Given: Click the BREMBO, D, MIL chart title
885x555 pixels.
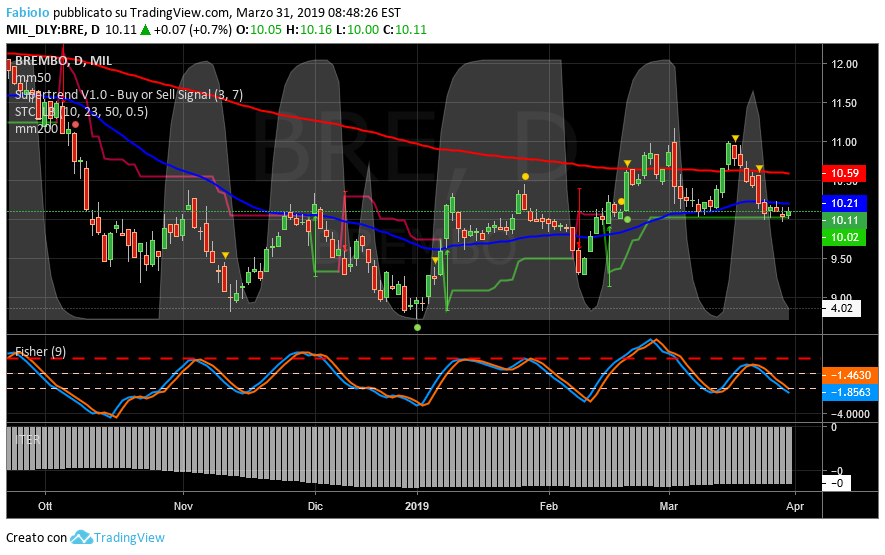Looking at the screenshot, I should click(x=63, y=60).
